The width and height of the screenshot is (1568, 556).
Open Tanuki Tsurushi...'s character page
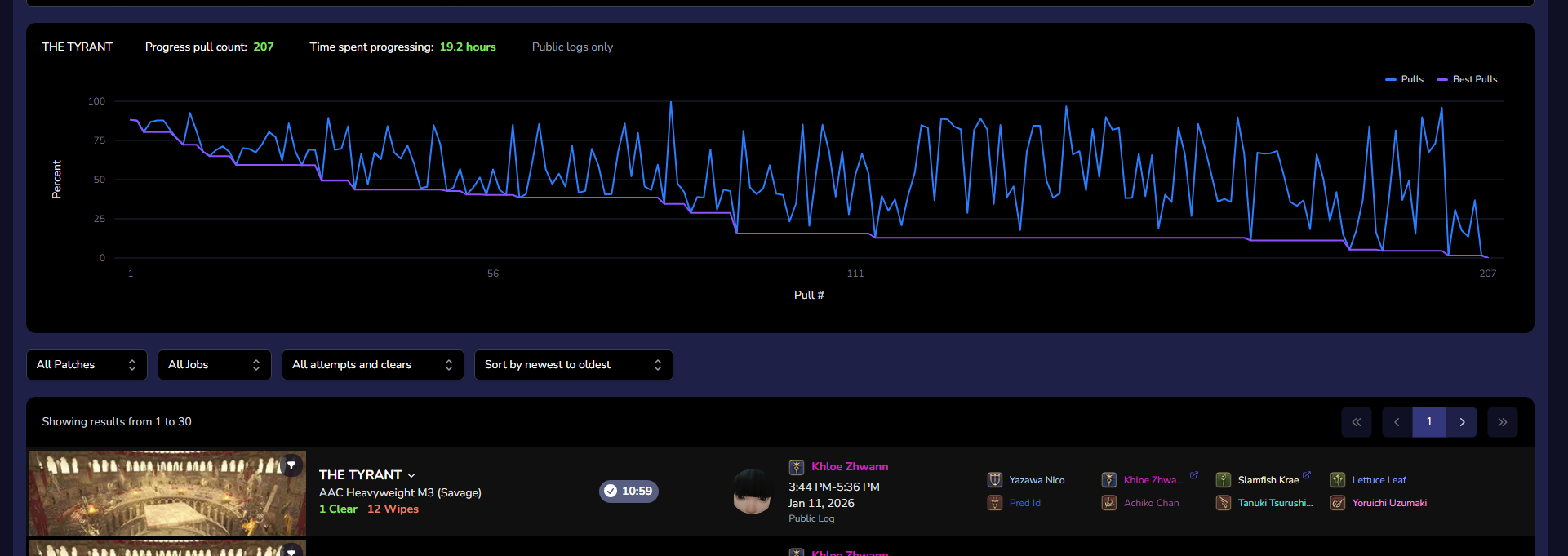(1275, 503)
